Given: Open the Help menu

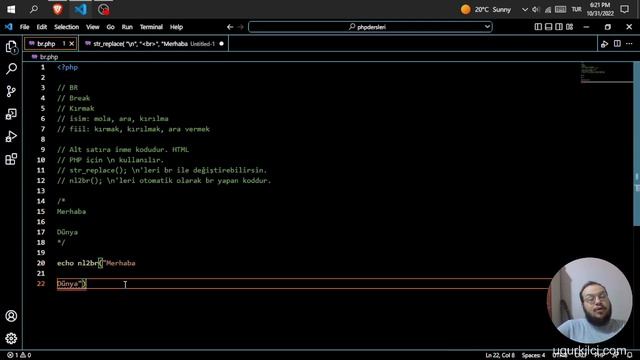Looking at the screenshot, I should click(x=176, y=27).
